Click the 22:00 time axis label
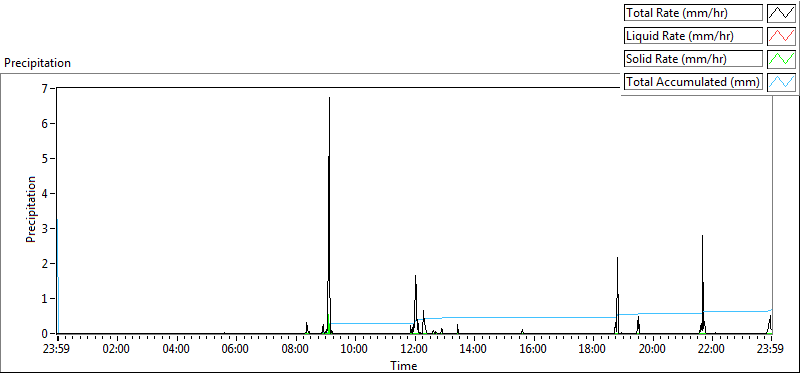Viewport: 800px width, 373px height. coord(712,350)
